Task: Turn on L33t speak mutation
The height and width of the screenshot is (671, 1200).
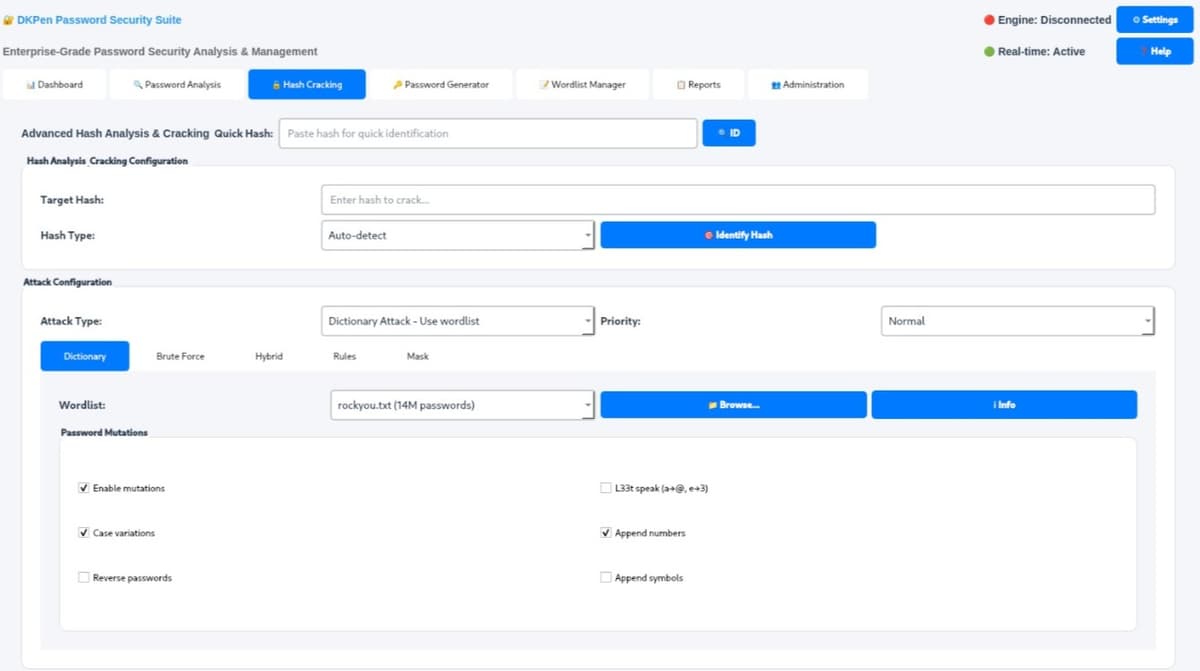Action: coord(606,487)
